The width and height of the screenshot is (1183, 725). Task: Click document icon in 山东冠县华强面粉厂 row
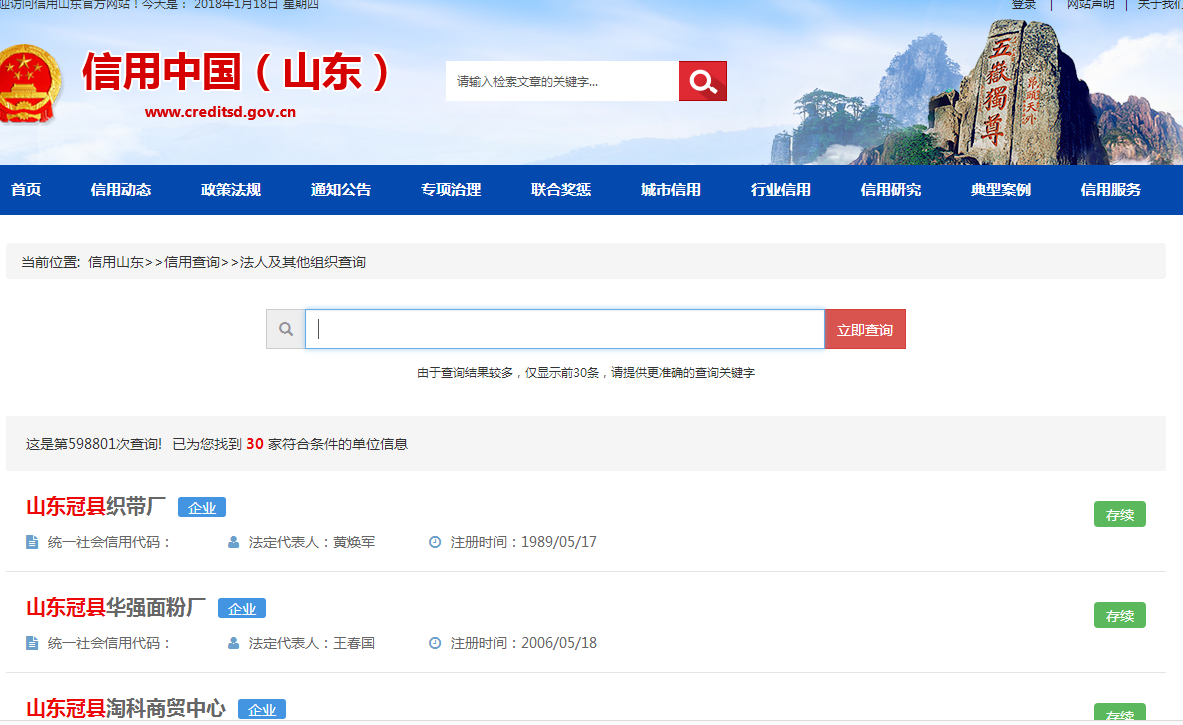pos(32,643)
